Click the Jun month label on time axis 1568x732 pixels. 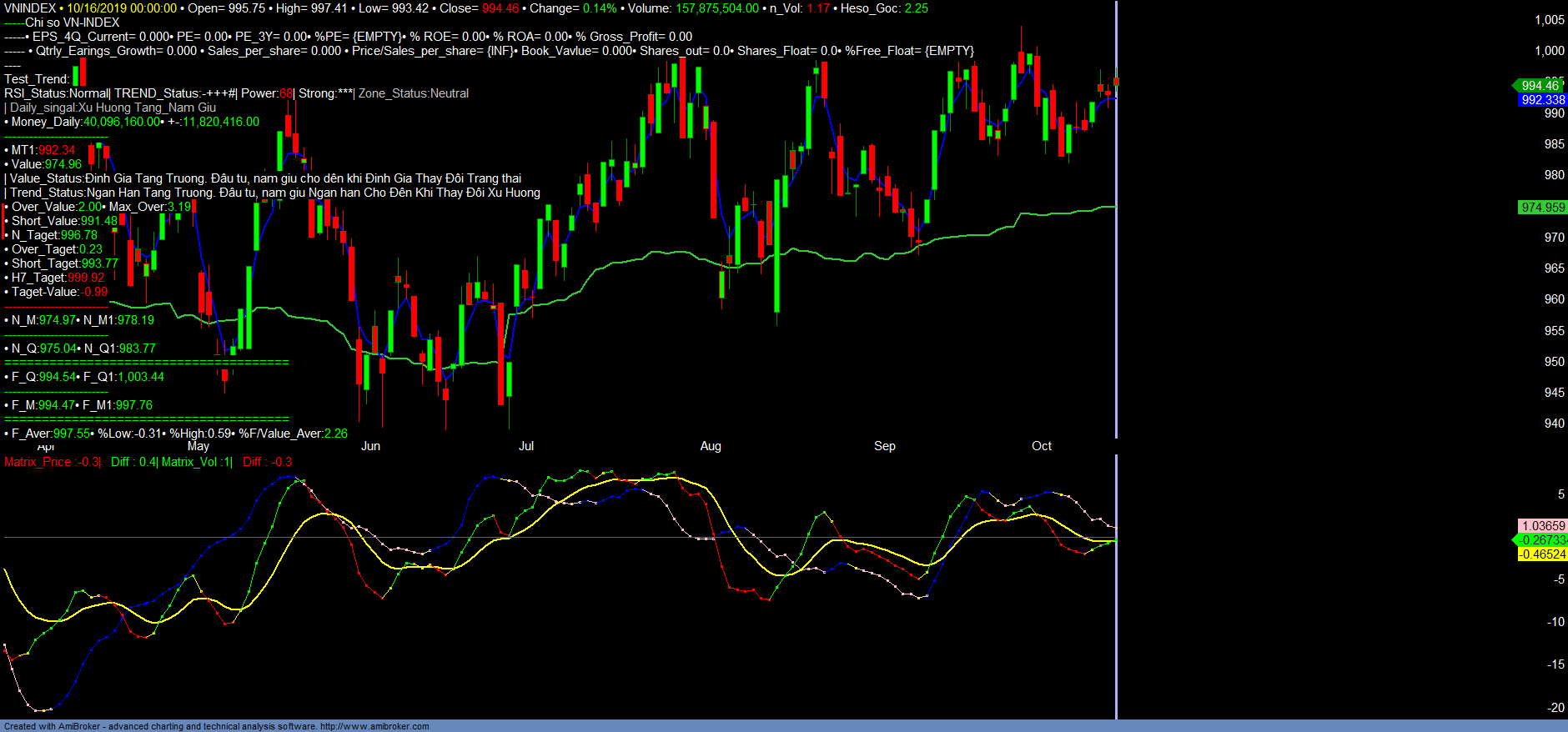point(370,446)
